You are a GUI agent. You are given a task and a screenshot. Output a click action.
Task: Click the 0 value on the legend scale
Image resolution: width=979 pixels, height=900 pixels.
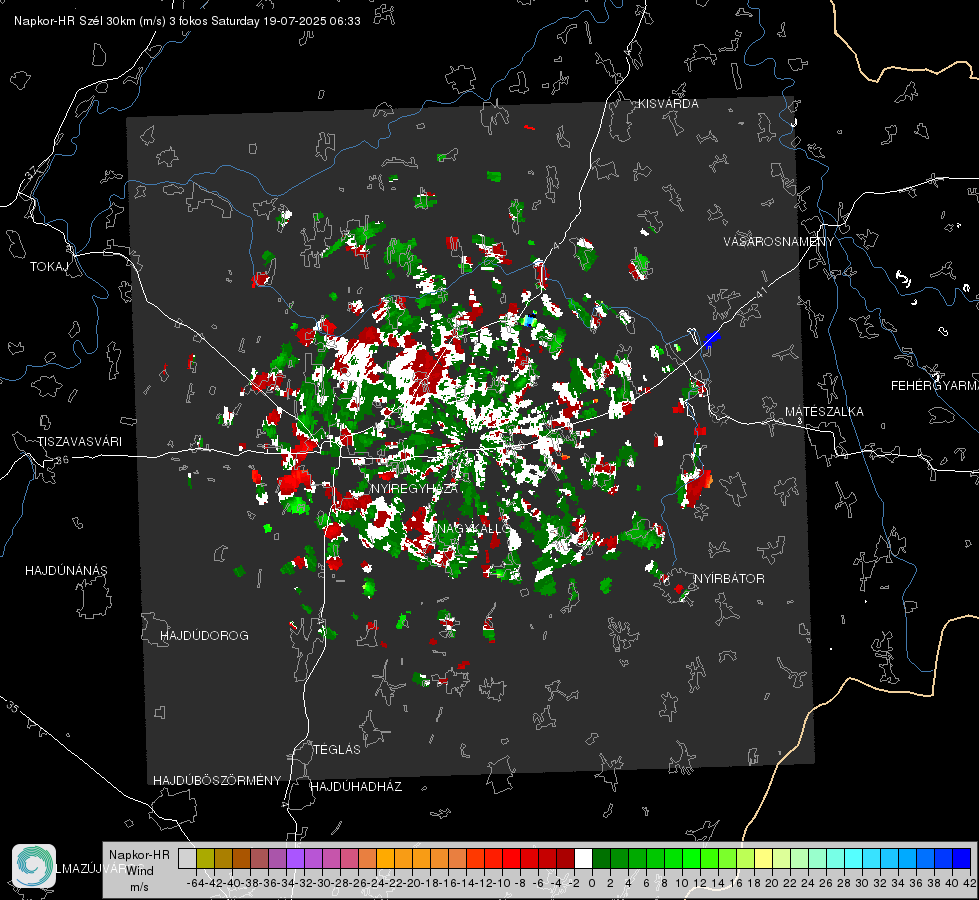pyautogui.click(x=592, y=883)
